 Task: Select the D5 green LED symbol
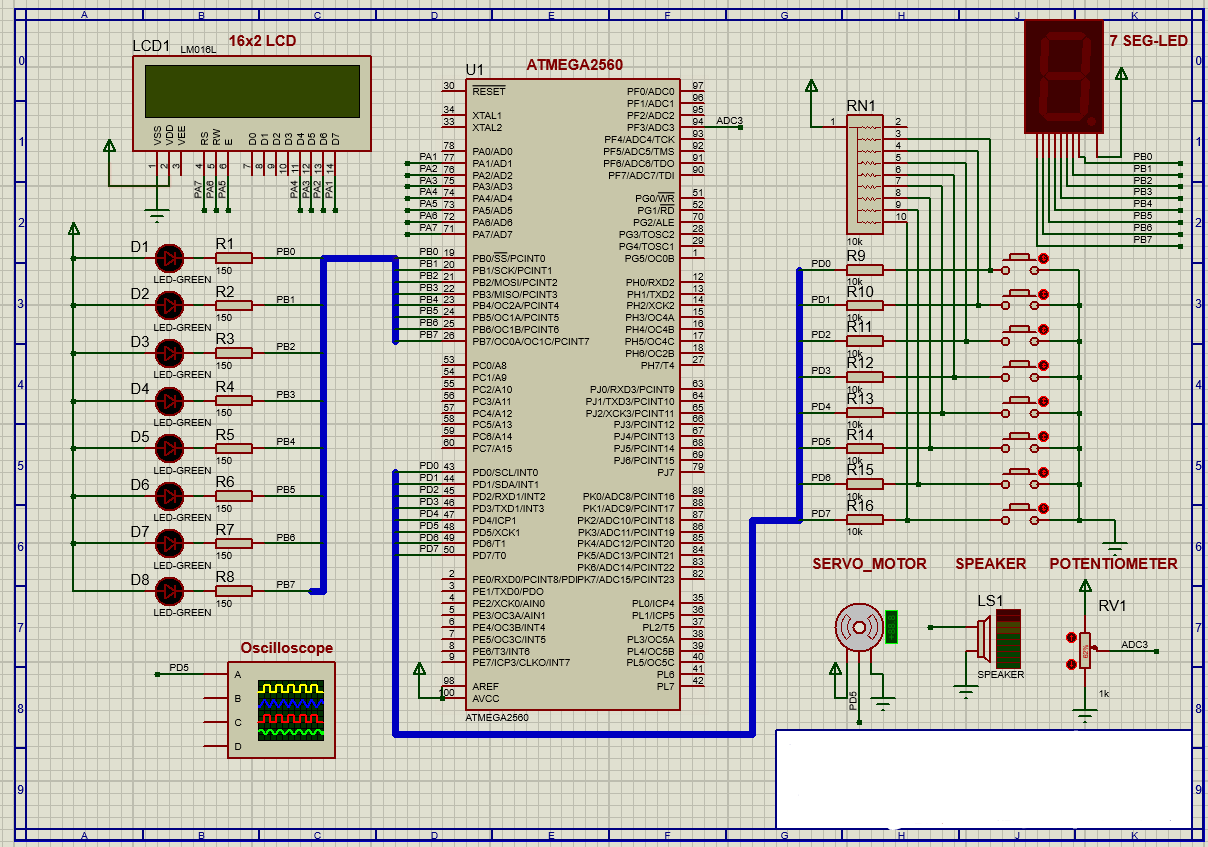(171, 448)
